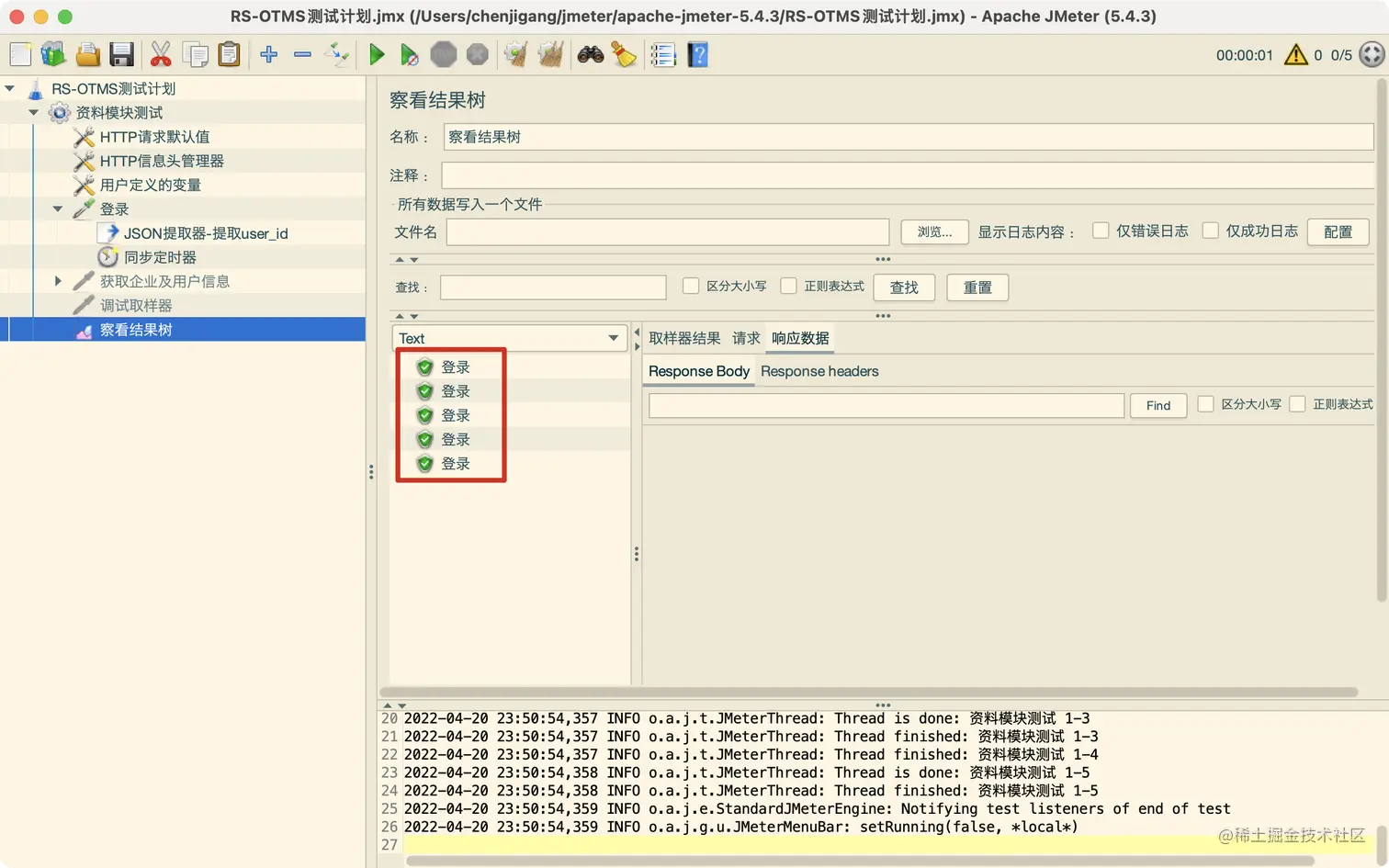The width and height of the screenshot is (1389, 868).
Task: Enable the 仅成功日志 checkbox
Action: 1211,231
